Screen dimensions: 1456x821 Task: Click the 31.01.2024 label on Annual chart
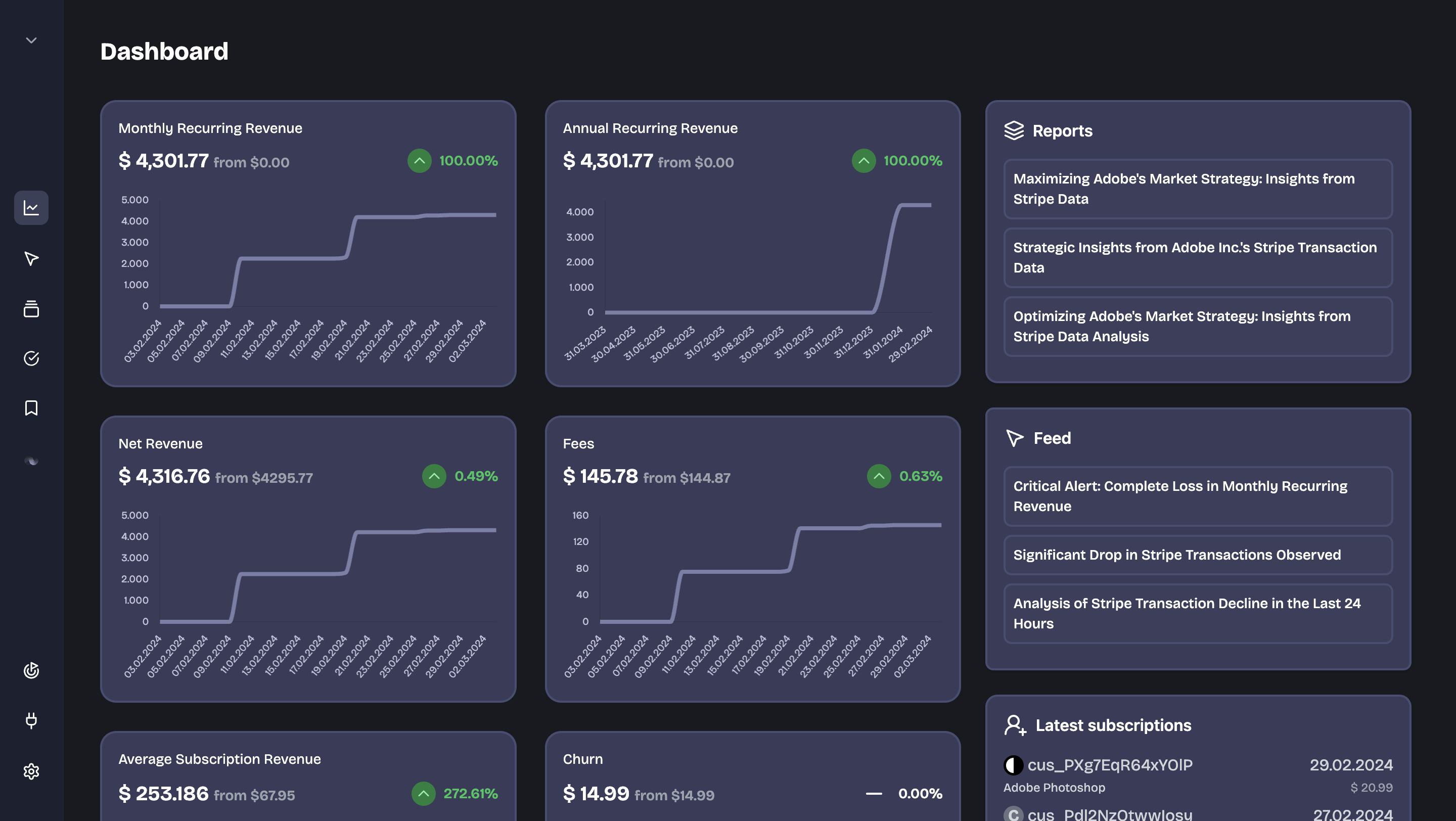tap(883, 342)
